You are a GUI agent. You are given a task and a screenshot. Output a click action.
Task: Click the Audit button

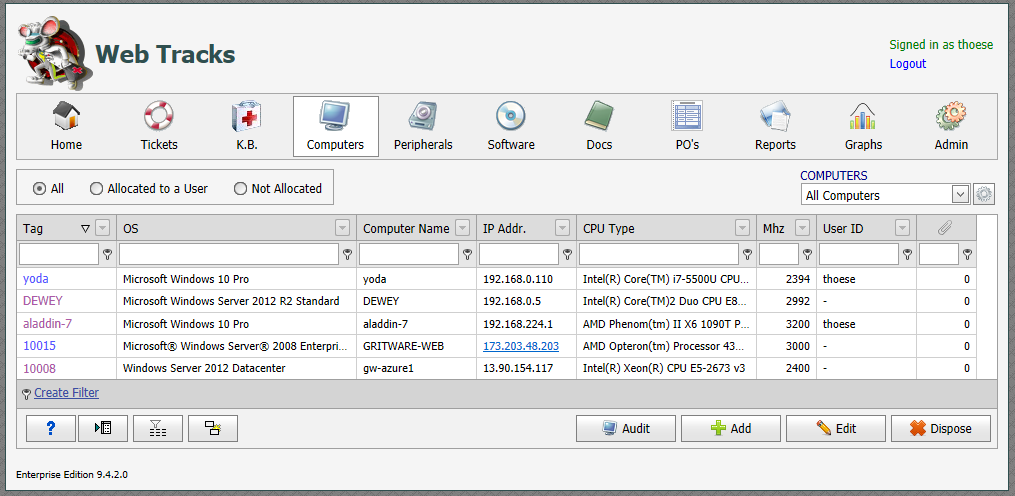[626, 429]
